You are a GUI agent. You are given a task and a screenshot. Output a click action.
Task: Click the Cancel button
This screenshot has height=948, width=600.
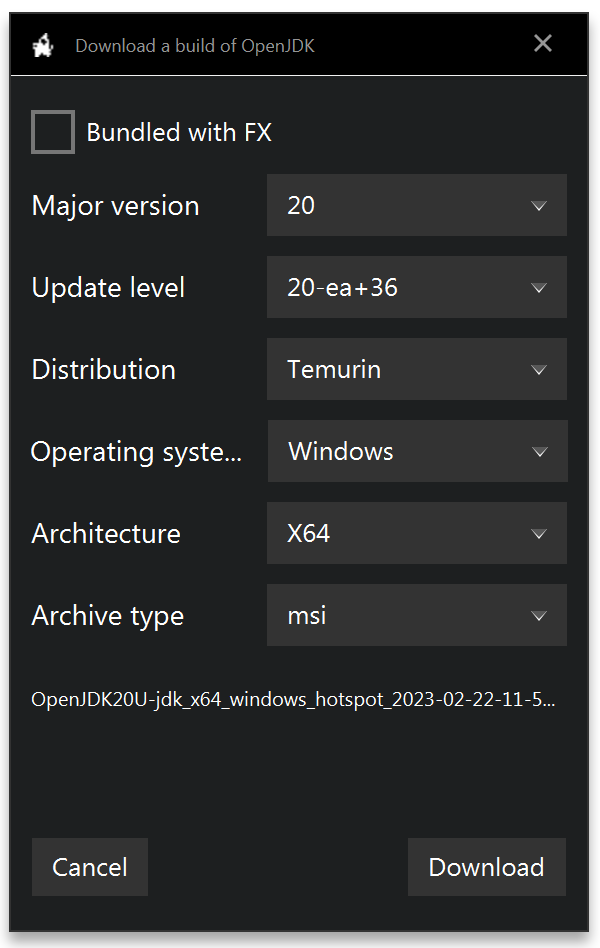point(90,867)
